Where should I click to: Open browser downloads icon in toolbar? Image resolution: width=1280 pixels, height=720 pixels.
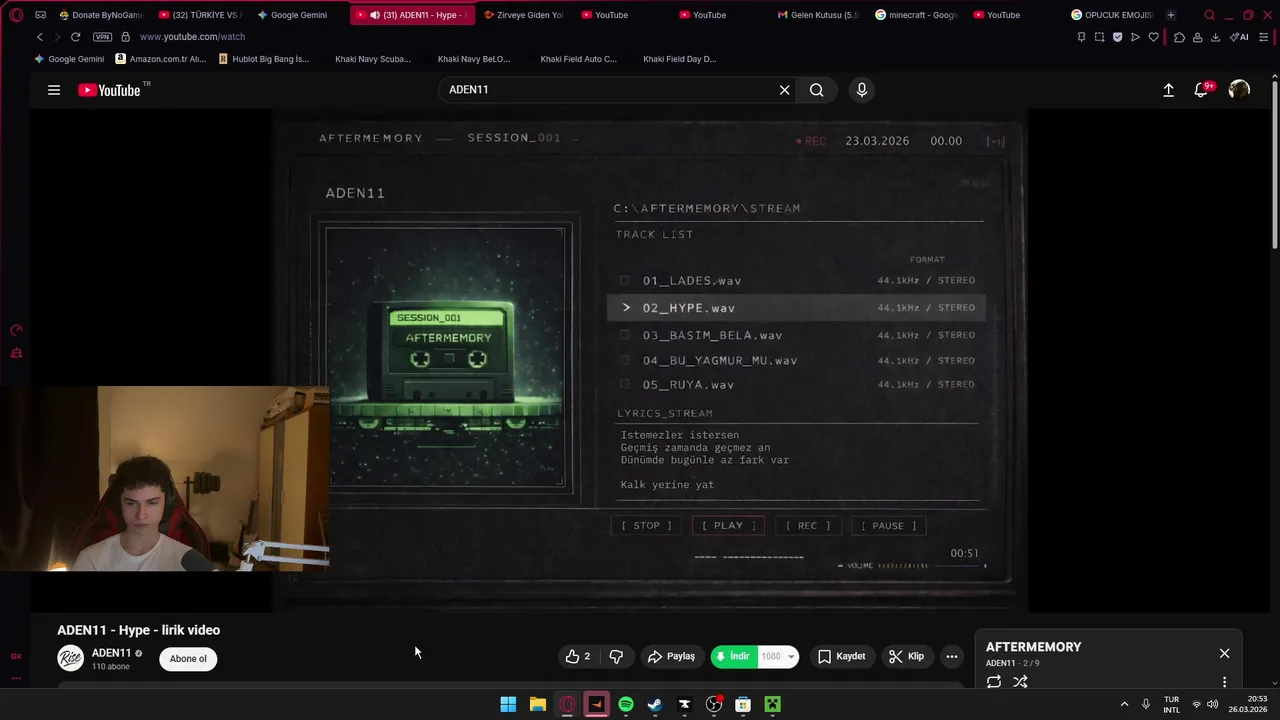pyautogui.click(x=1215, y=37)
